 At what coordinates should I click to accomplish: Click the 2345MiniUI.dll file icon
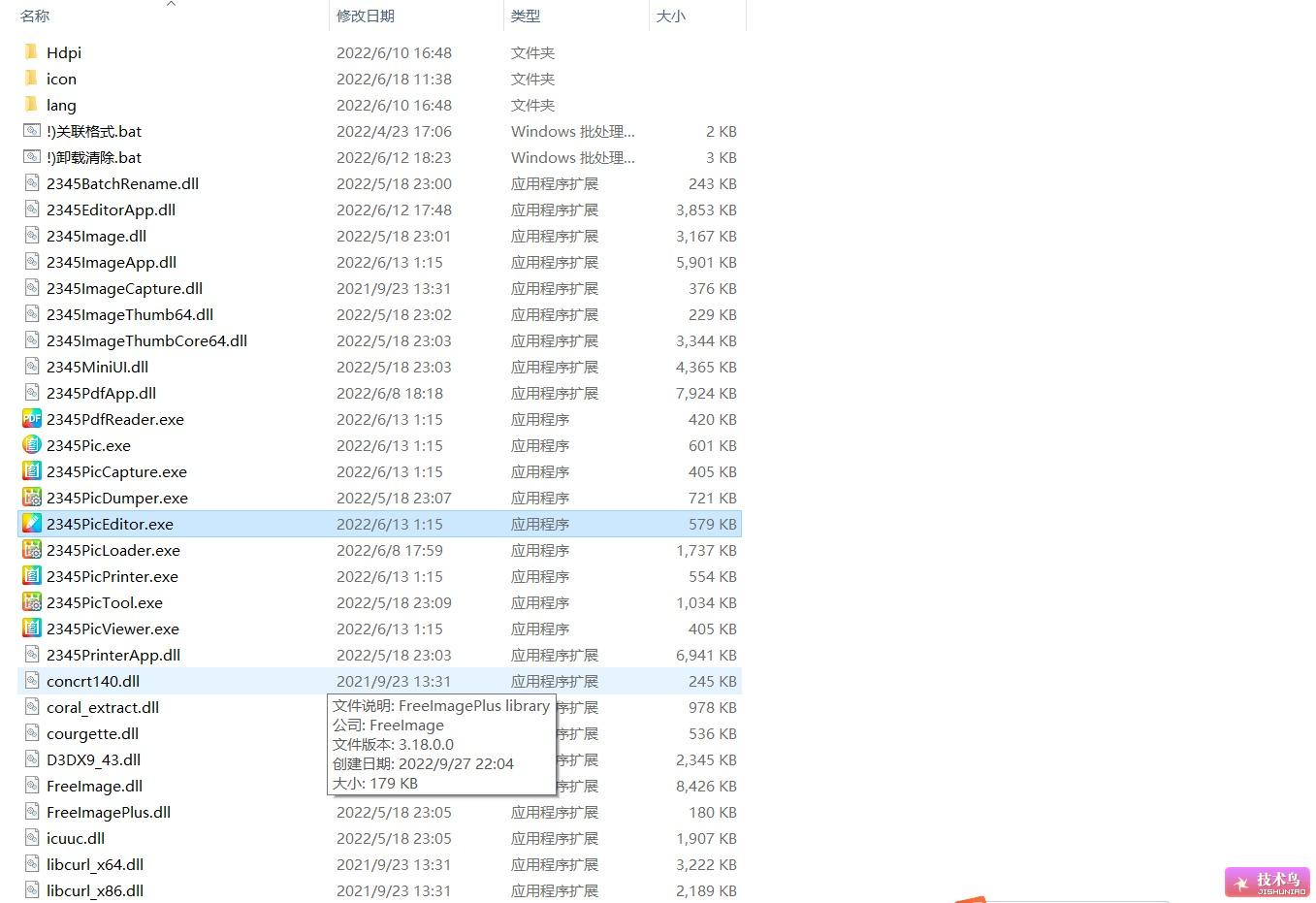pyautogui.click(x=31, y=367)
